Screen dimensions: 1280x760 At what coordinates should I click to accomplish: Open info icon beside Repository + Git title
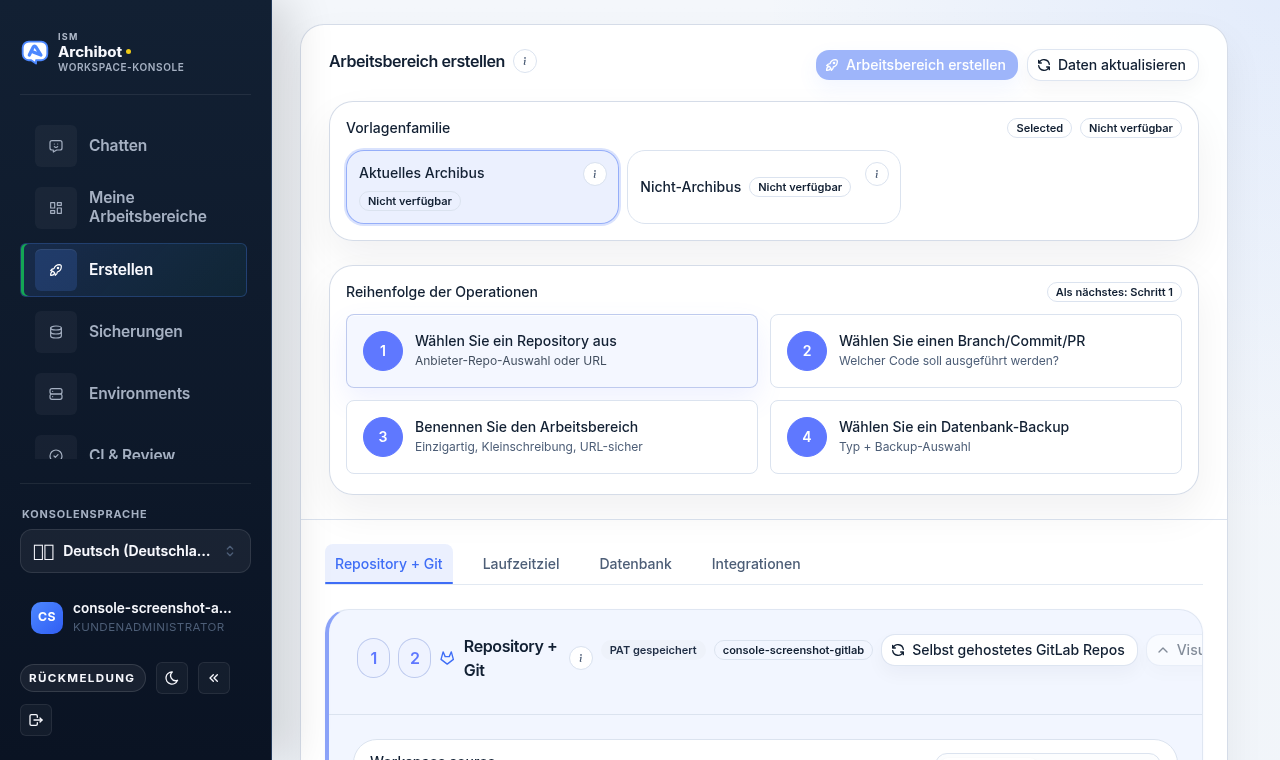[x=581, y=658]
